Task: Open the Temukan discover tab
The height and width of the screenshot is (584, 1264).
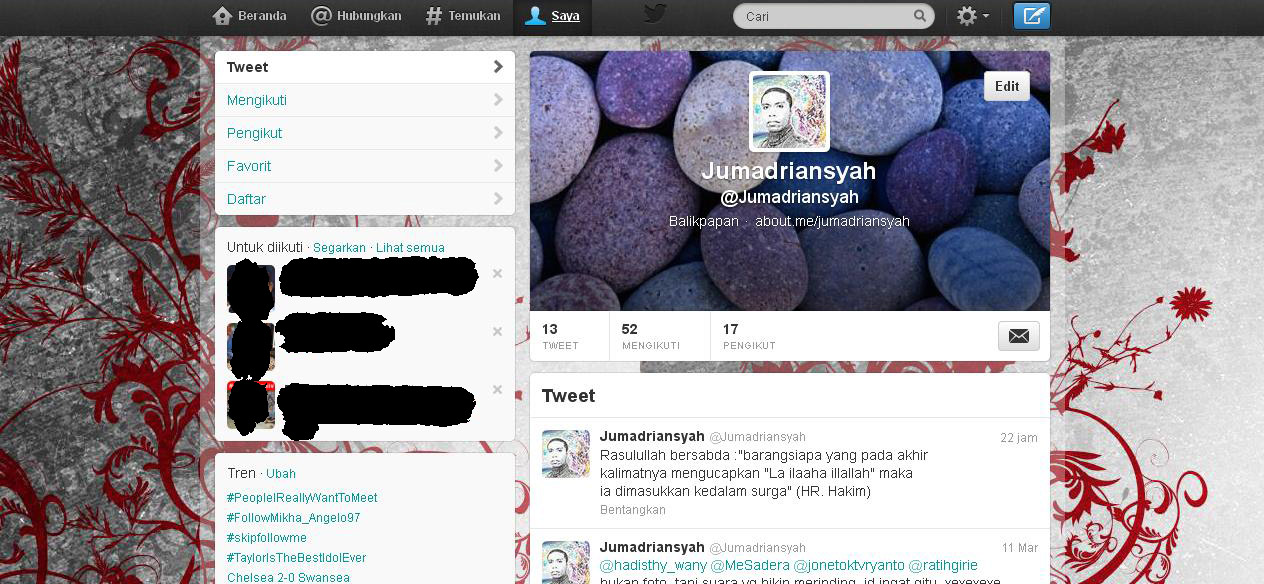Action: point(463,16)
